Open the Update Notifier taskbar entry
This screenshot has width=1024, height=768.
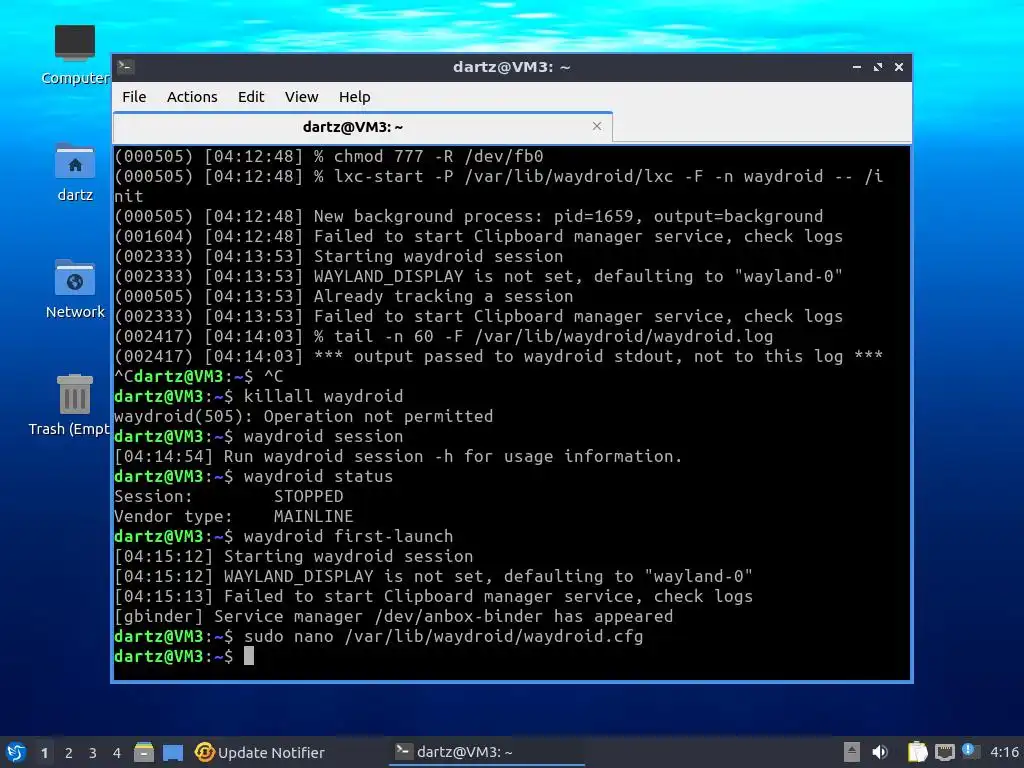pyautogui.click(x=260, y=752)
